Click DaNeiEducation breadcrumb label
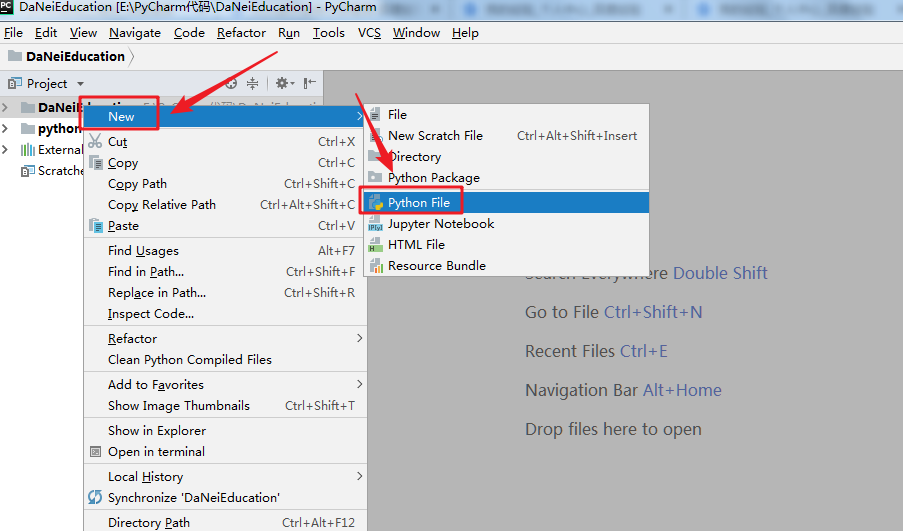Image resolution: width=903 pixels, height=531 pixels. [x=75, y=56]
